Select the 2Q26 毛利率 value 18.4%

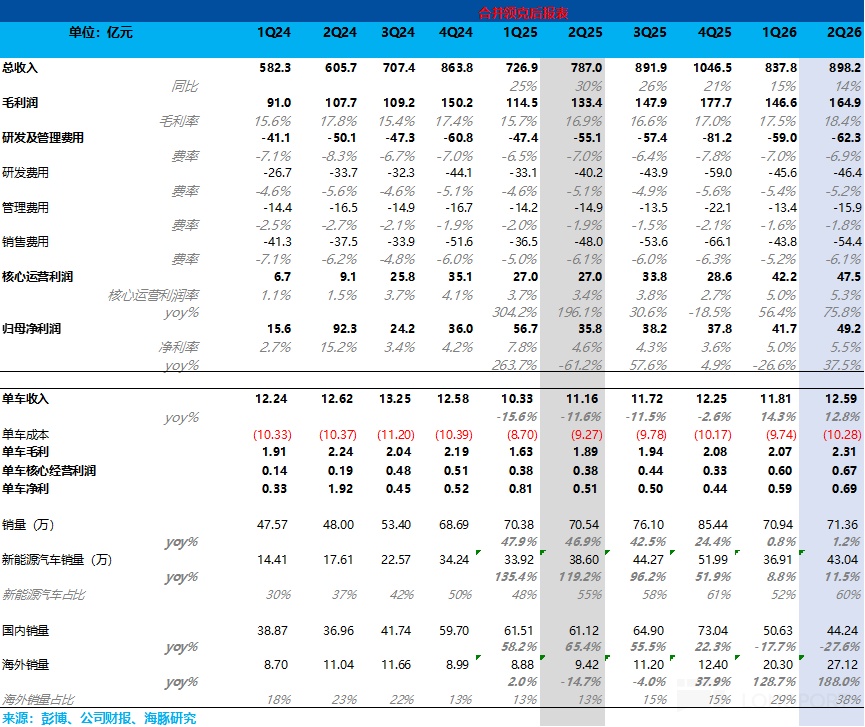click(842, 121)
